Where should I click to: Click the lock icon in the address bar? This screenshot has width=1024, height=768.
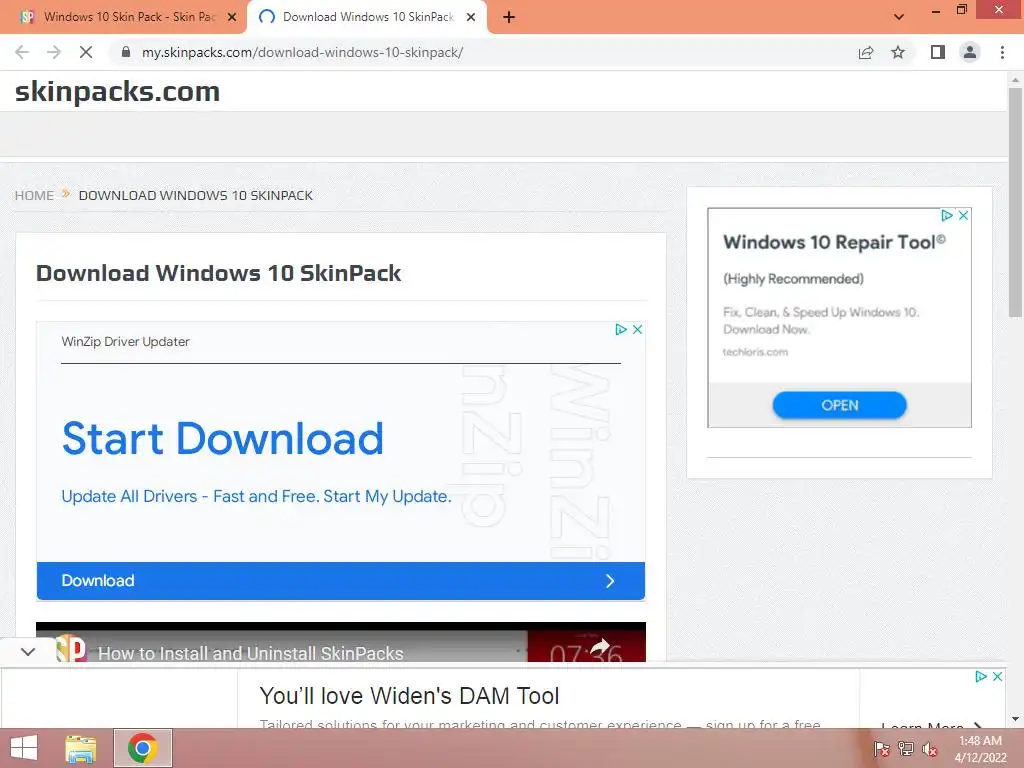click(x=126, y=52)
